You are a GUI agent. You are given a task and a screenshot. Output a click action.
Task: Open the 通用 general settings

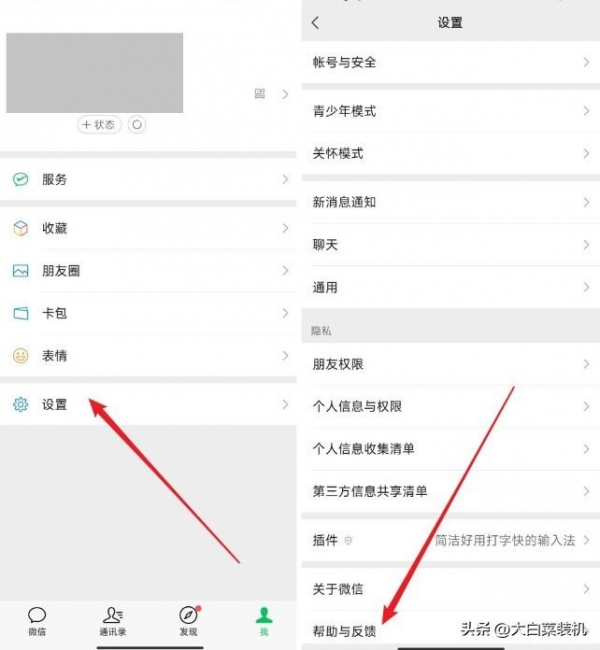pyautogui.click(x=451, y=287)
